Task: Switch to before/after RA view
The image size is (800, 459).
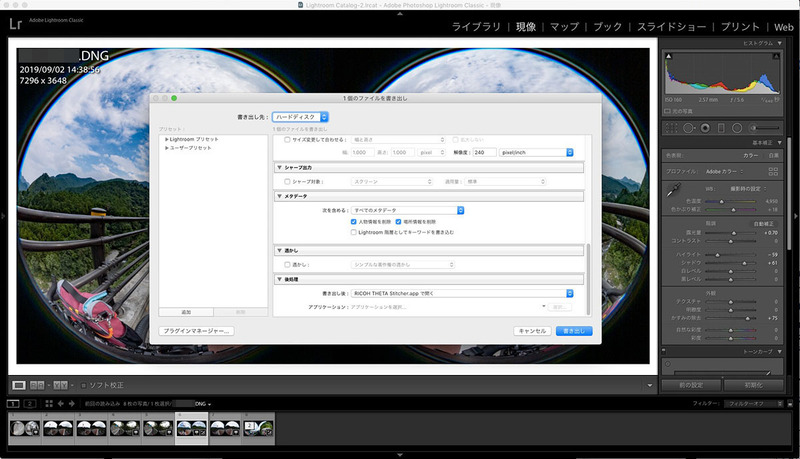Action: pos(37,385)
